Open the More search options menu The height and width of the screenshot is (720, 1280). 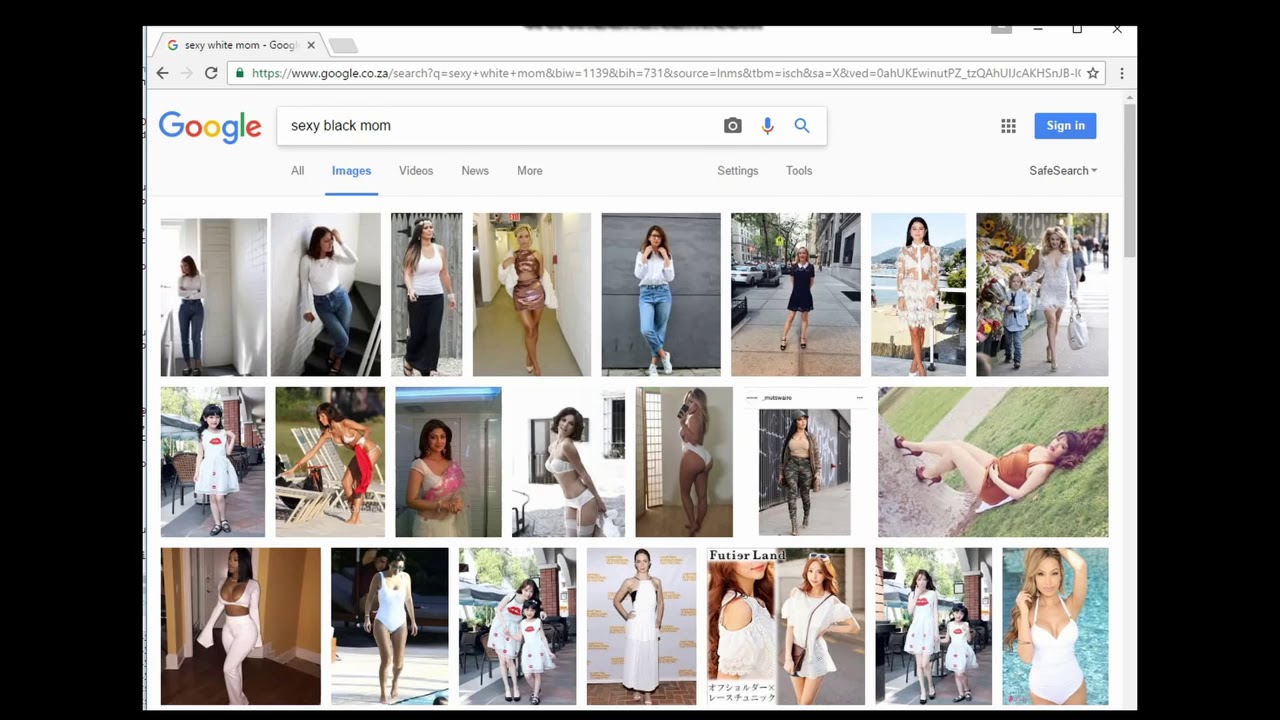[530, 171]
